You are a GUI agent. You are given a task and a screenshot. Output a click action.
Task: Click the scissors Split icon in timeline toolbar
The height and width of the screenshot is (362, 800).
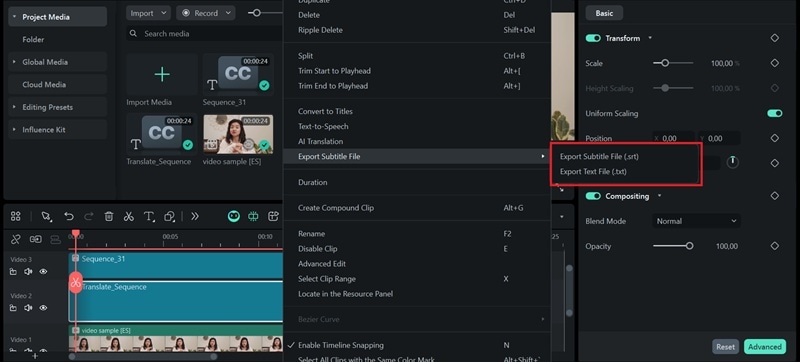(x=129, y=216)
